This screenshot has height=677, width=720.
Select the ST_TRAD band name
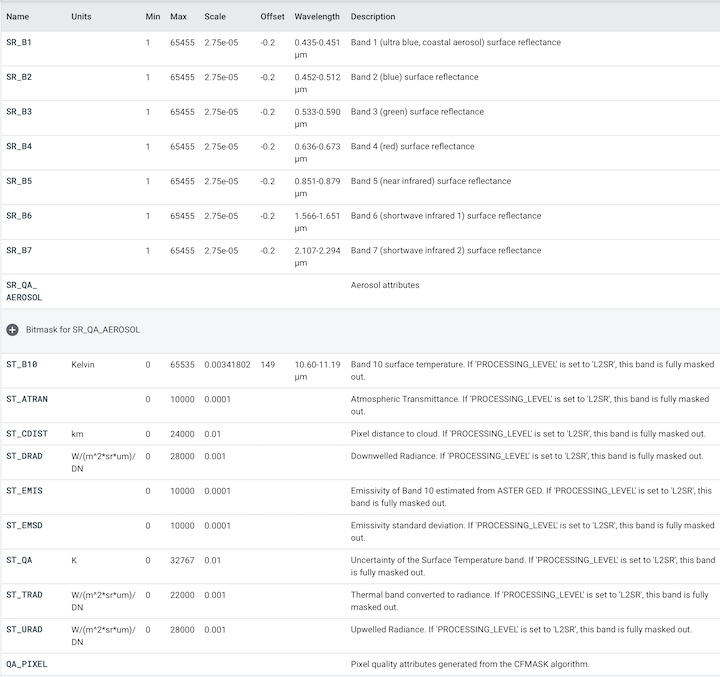pyautogui.click(x=24, y=595)
